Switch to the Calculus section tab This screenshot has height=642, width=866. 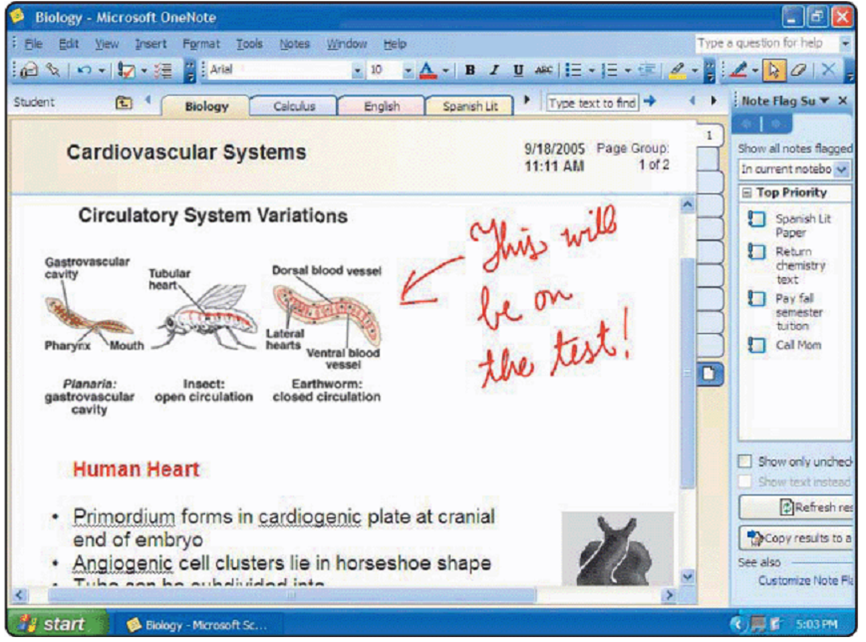tap(294, 106)
